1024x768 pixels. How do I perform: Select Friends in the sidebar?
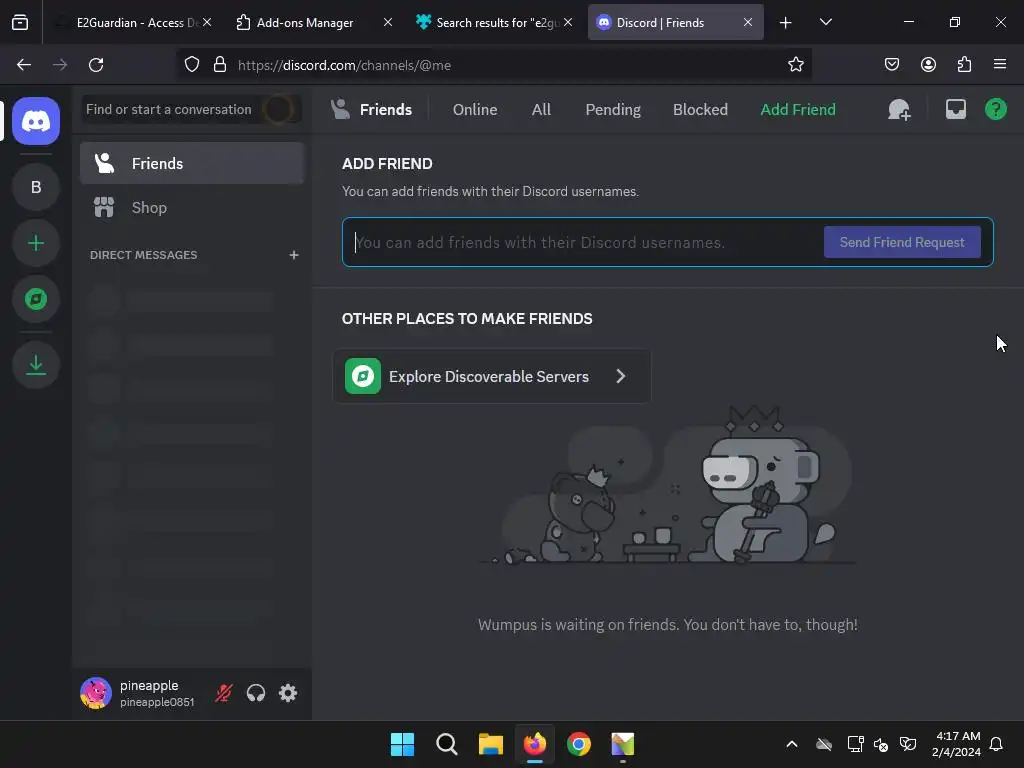tap(192, 163)
